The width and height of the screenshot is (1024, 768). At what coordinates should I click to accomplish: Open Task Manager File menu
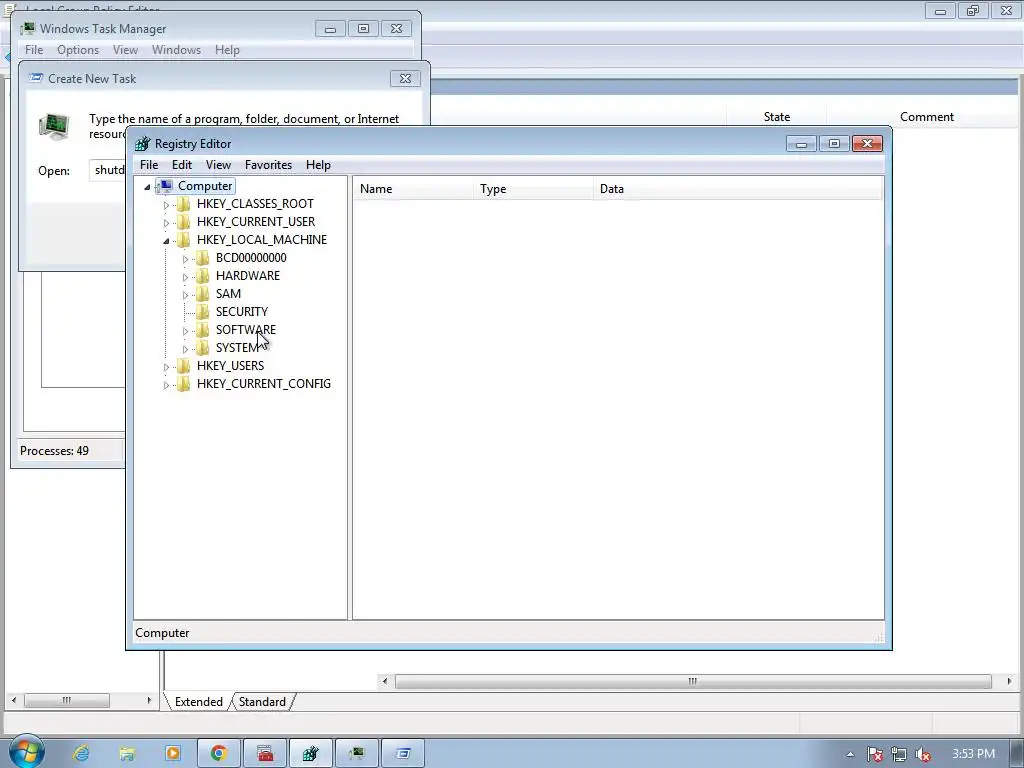tap(34, 50)
